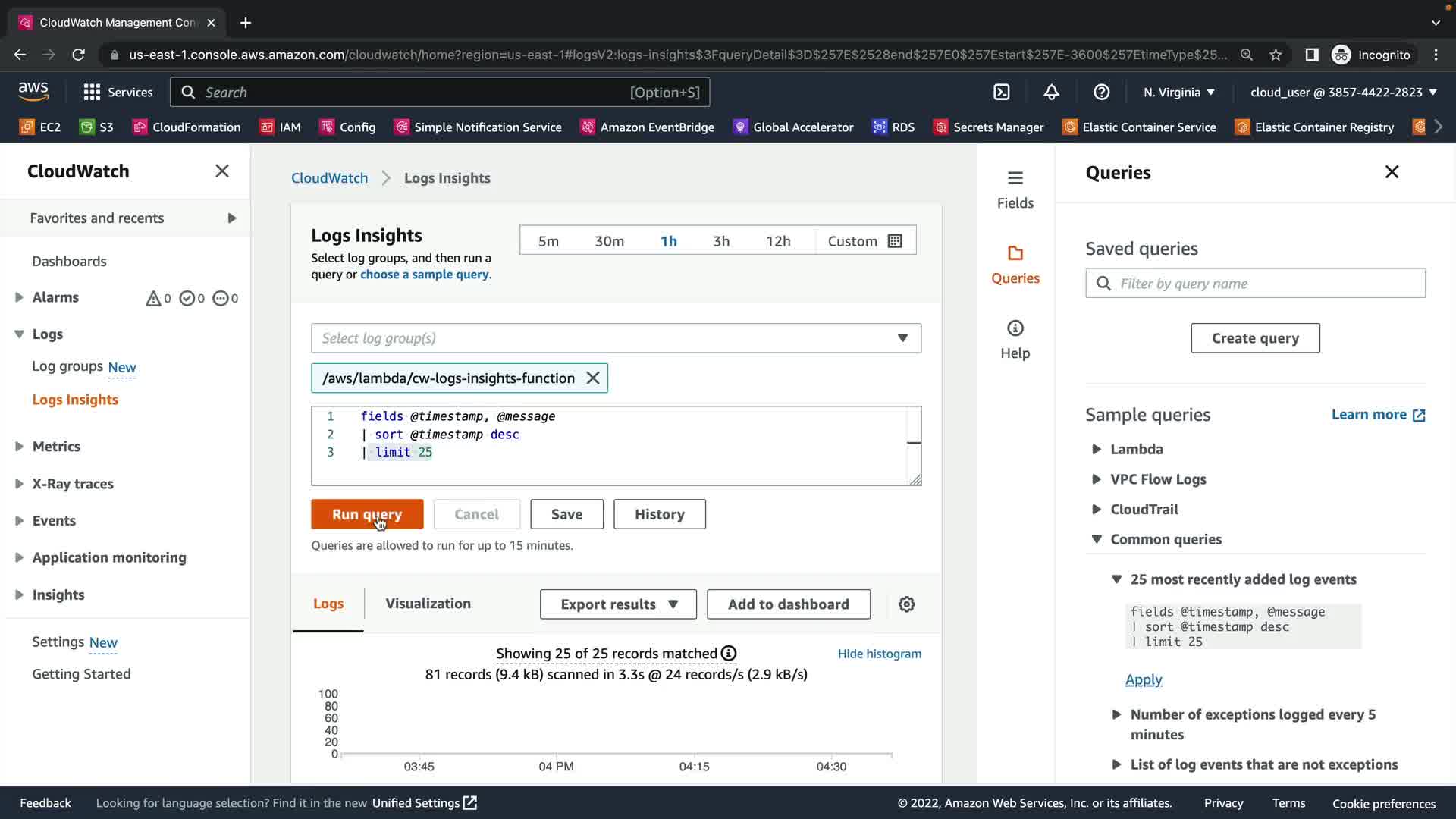Screen dimensions: 1456x819
Task: Remove the cw-logs-insights-function log group chip
Action: 593,378
